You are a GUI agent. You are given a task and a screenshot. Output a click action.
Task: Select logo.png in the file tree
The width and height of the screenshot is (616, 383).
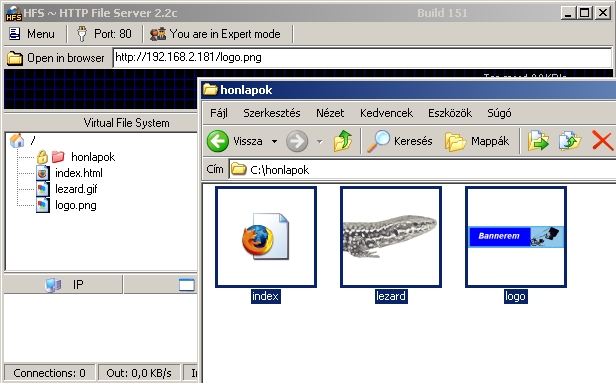(x=75, y=205)
